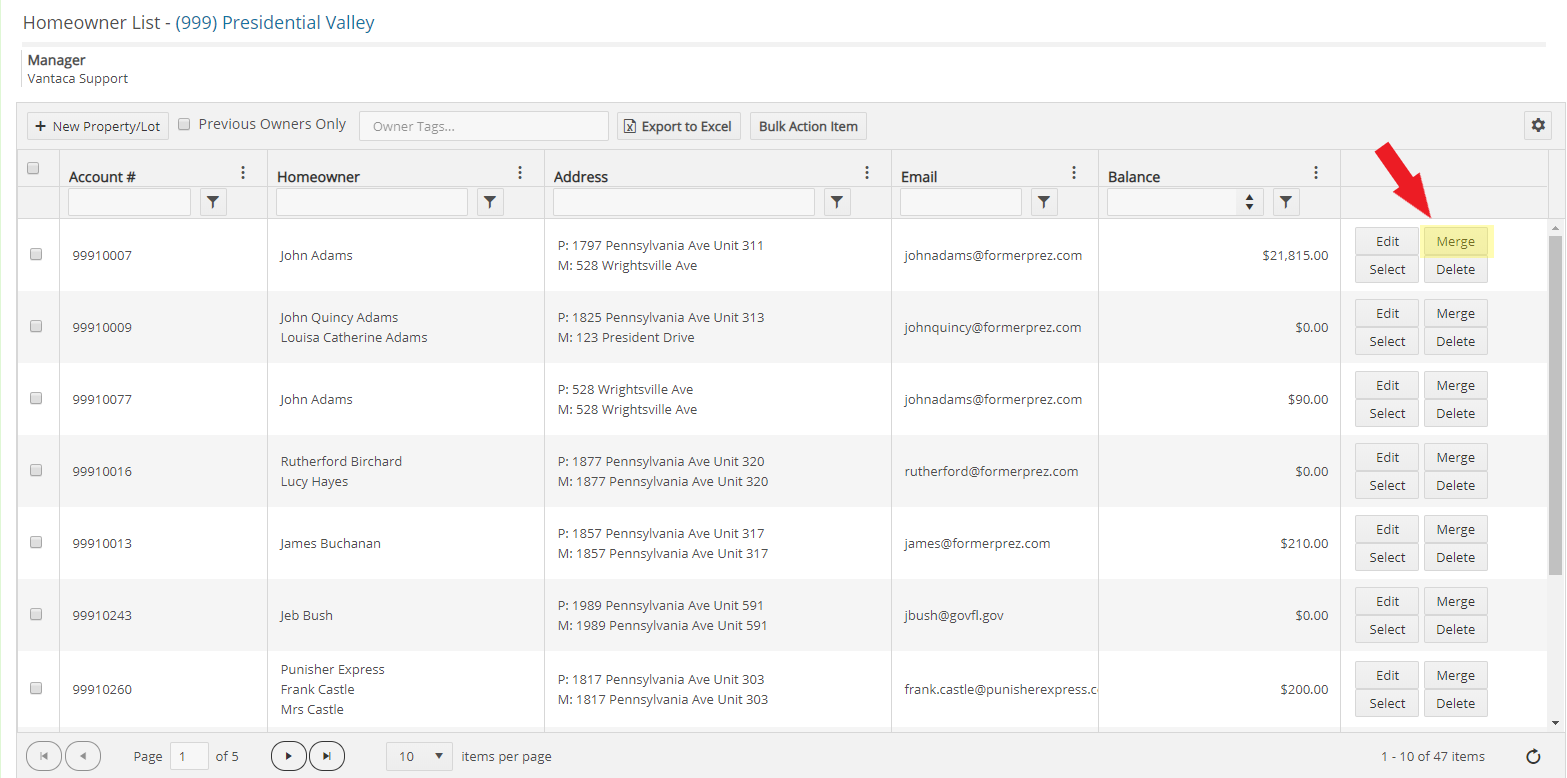Open the Homeowner column filter funnel

pyautogui.click(x=490, y=202)
